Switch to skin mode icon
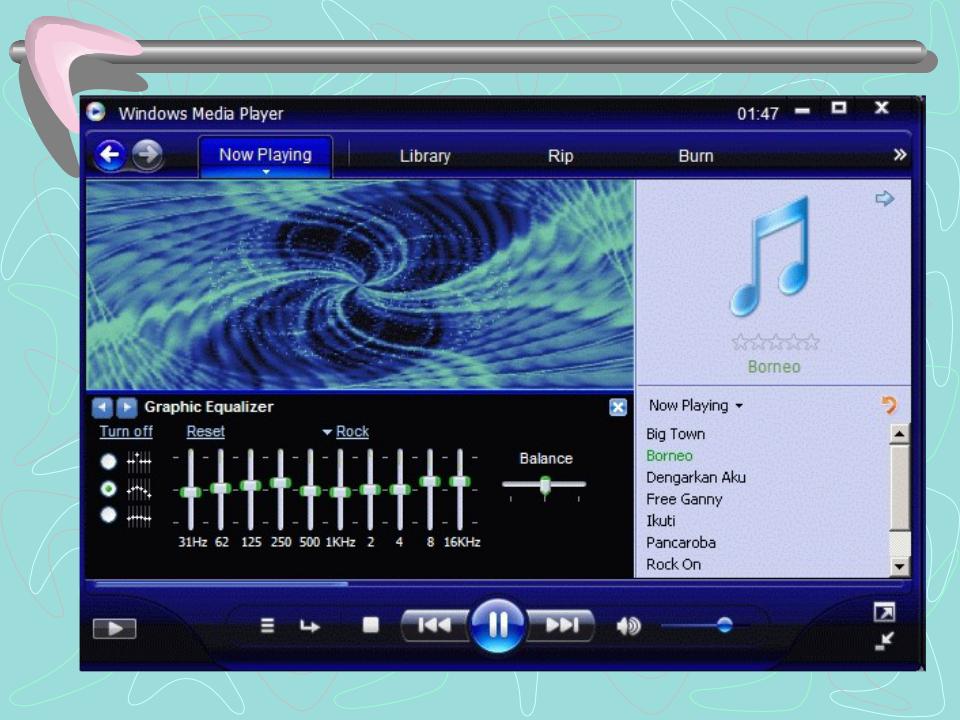The image size is (960, 720). coord(884,641)
